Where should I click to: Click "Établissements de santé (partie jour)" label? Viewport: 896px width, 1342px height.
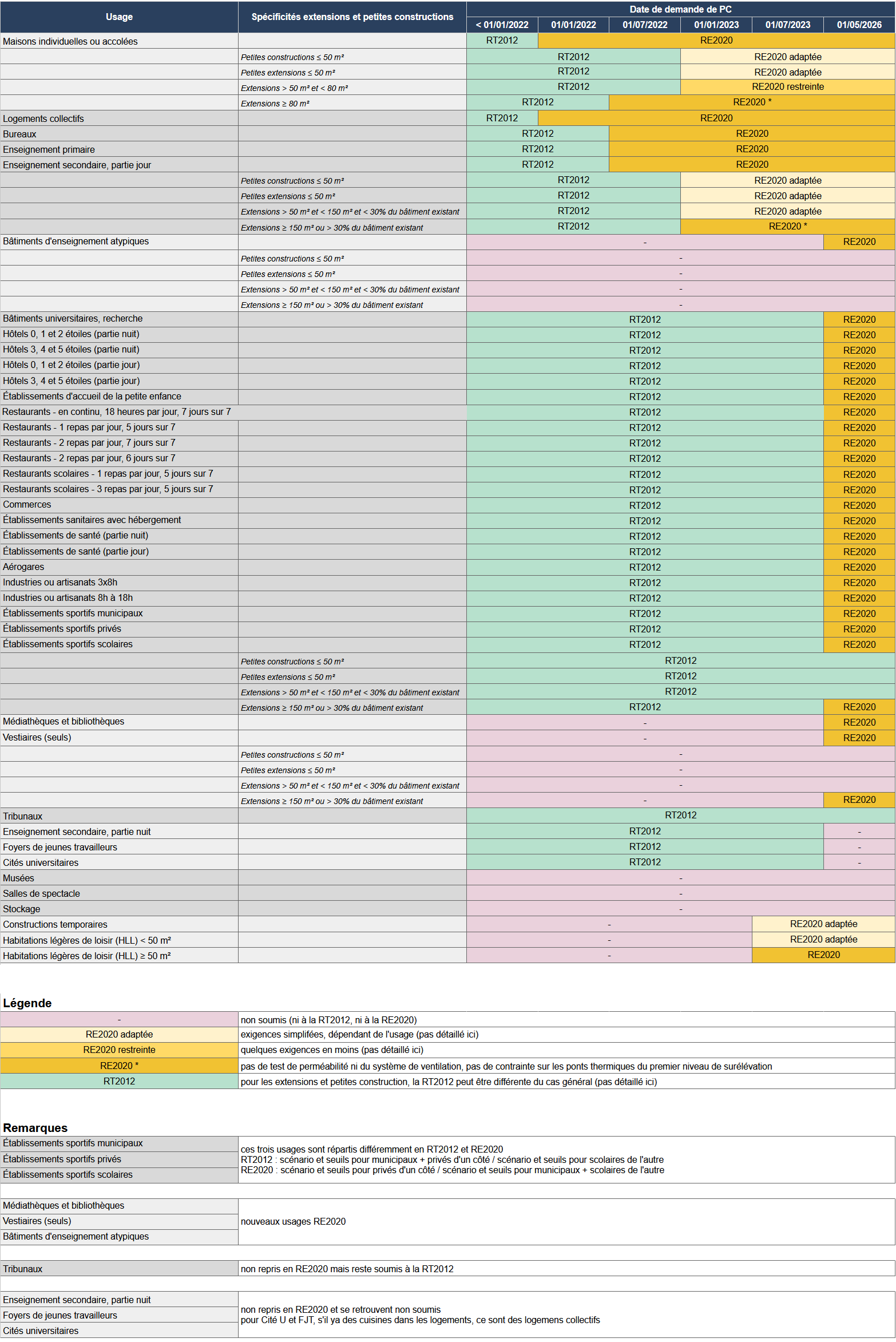click(119, 551)
